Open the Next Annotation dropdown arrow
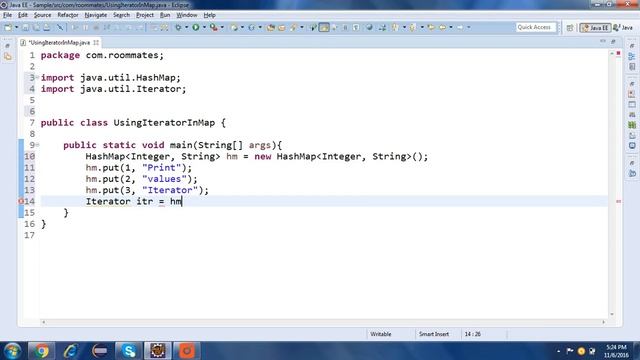640x360 pixels. click(x=404, y=27)
